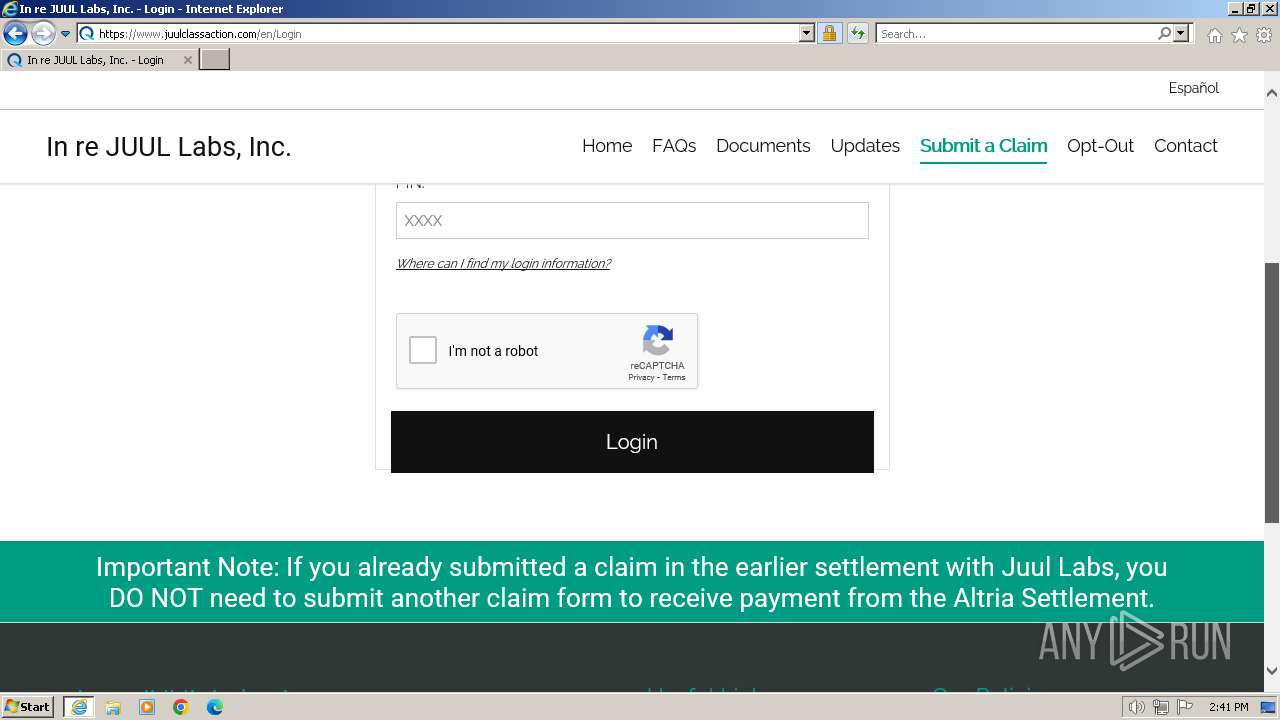Image resolution: width=1280 pixels, height=720 pixels.
Task: Click the page scrollbar down arrow
Action: click(x=1272, y=671)
